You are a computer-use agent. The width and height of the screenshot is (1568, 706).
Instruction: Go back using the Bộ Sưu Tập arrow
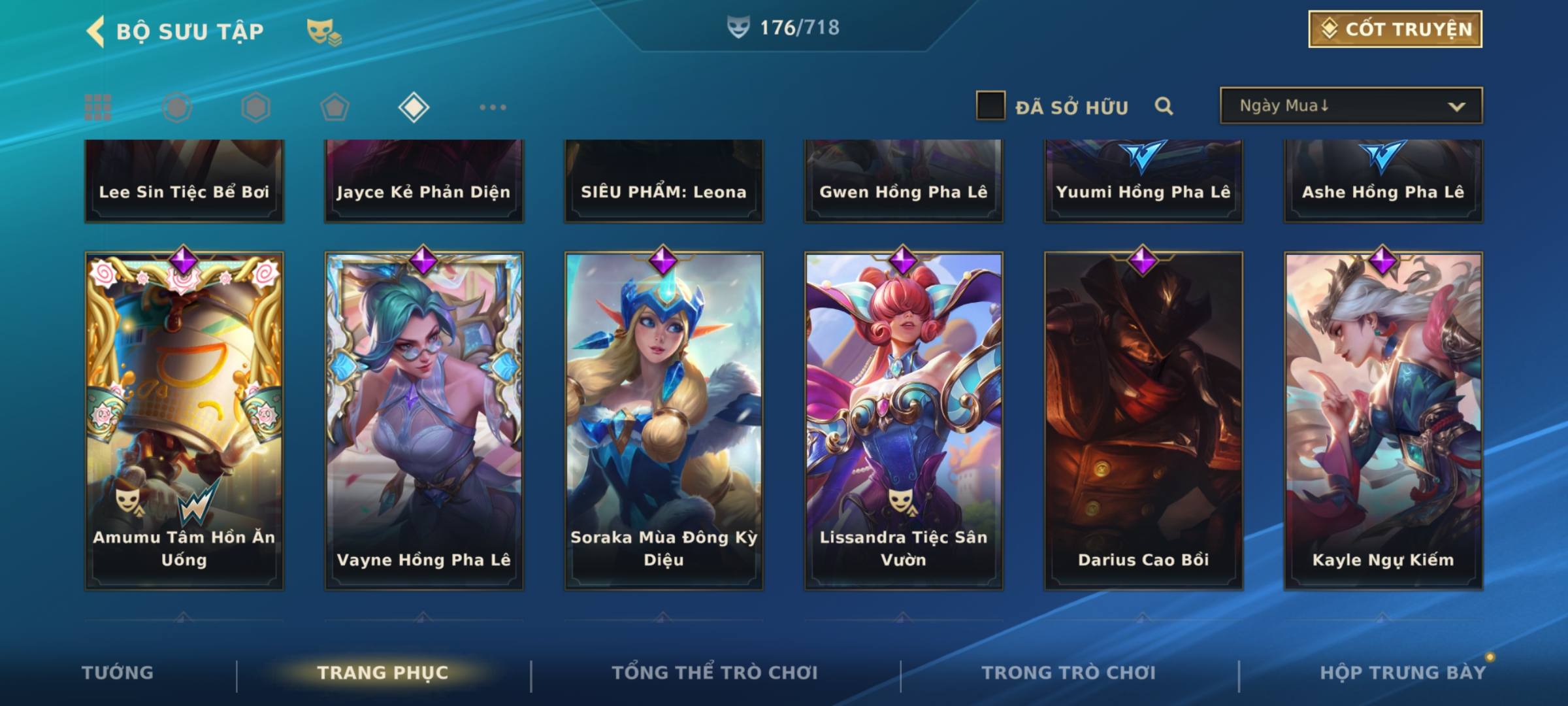(95, 31)
